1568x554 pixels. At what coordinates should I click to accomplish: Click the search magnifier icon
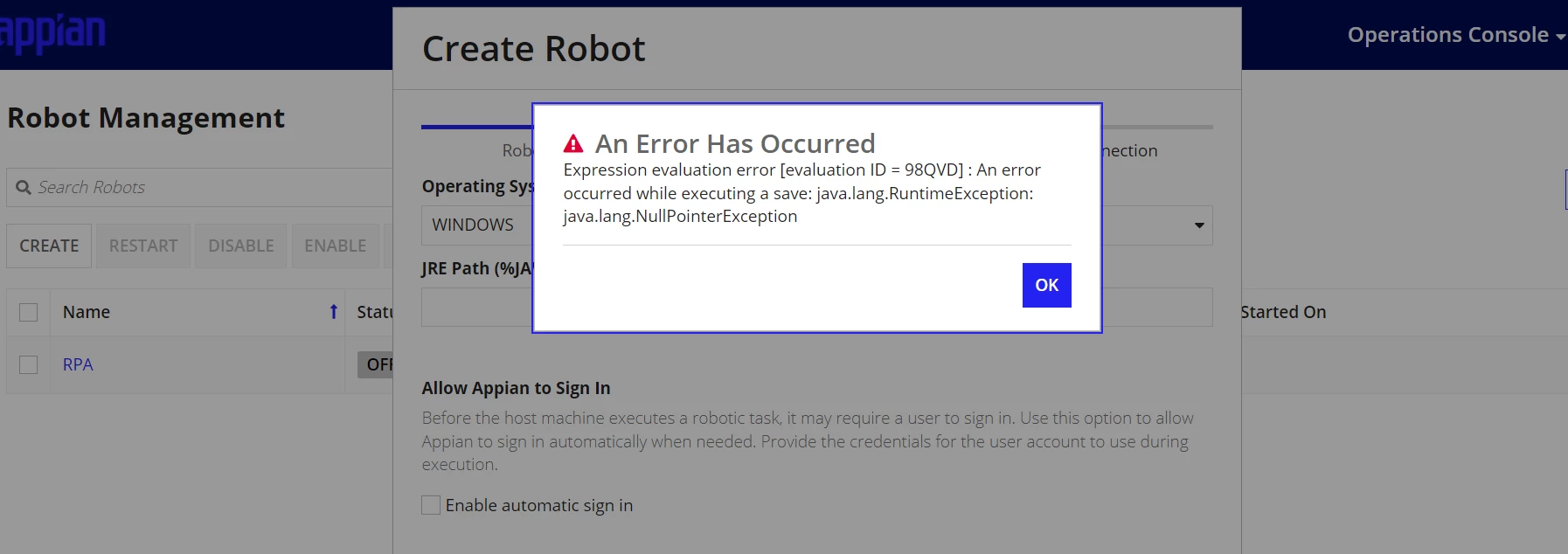pyautogui.click(x=24, y=187)
